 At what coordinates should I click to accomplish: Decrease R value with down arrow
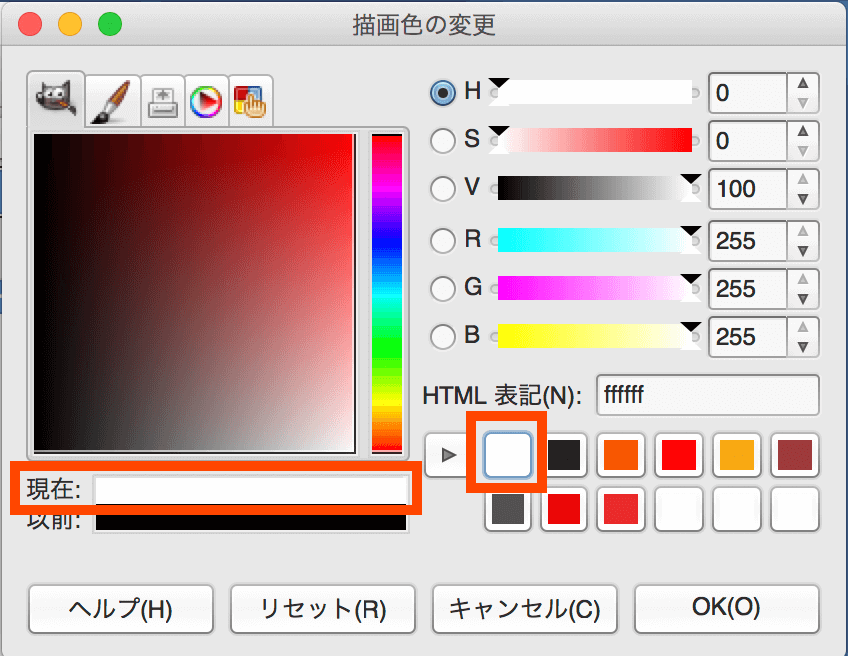point(803,251)
